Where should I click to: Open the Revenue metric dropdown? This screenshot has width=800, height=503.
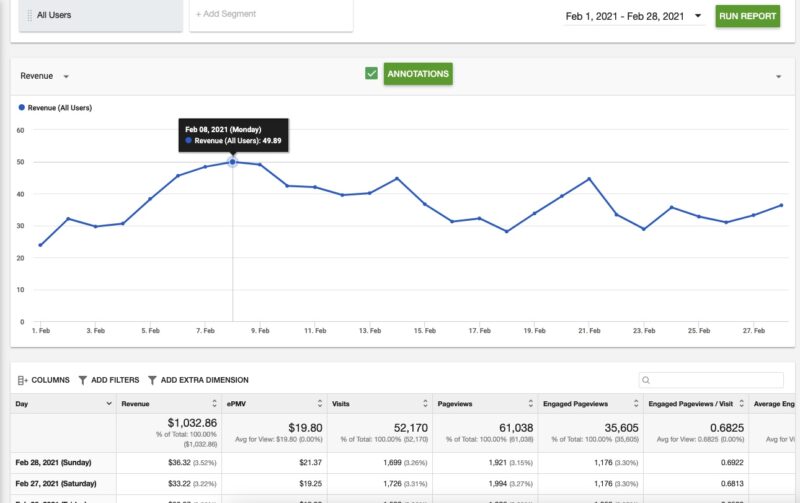[x=44, y=76]
